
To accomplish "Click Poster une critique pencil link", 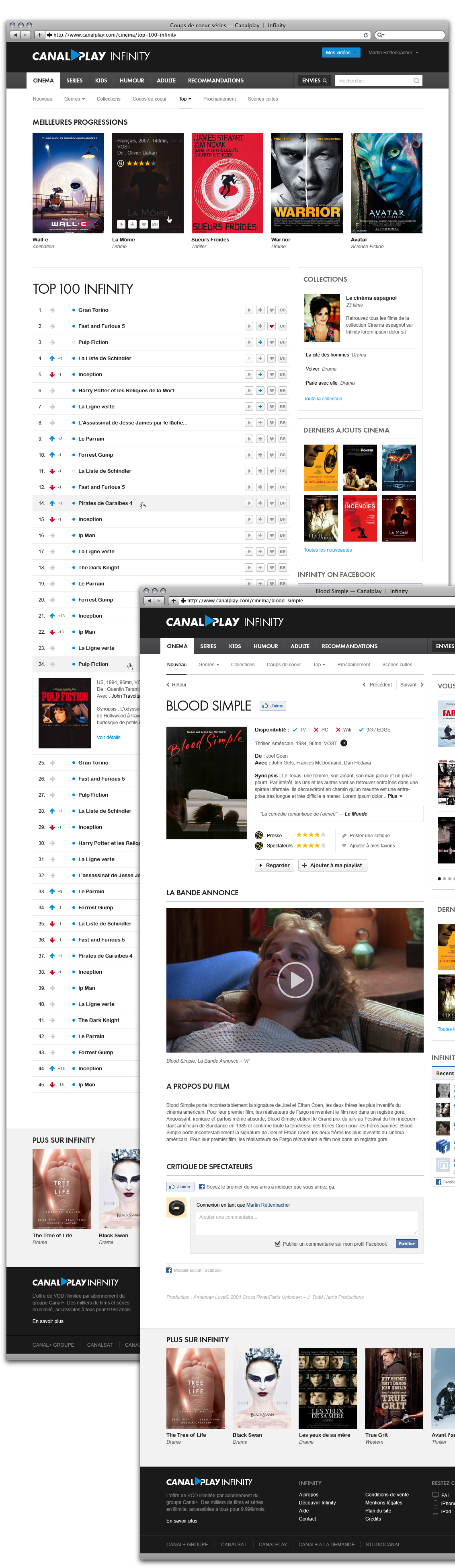I will (366, 836).
